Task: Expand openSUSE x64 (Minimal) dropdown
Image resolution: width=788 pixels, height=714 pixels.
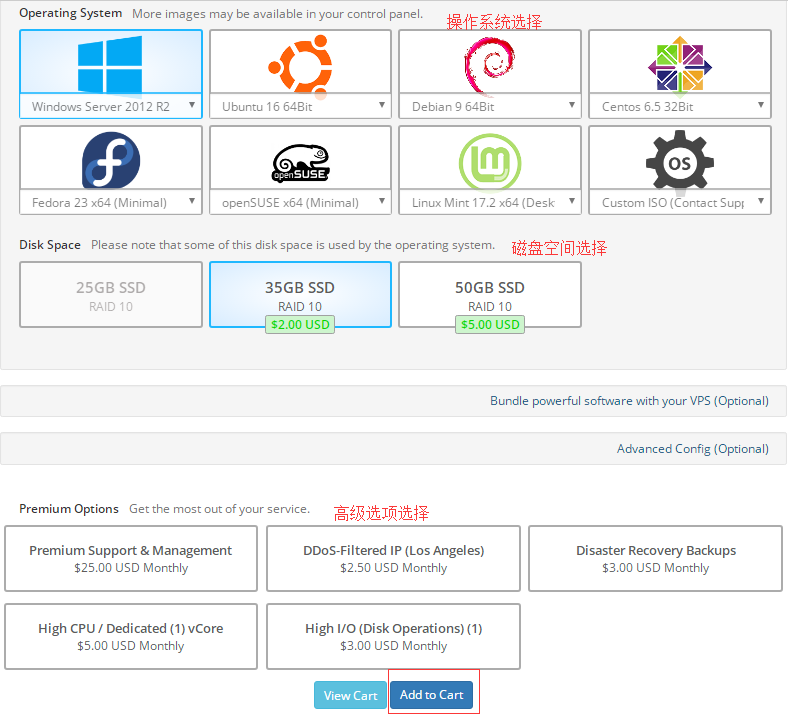Action: pyautogui.click(x=300, y=202)
